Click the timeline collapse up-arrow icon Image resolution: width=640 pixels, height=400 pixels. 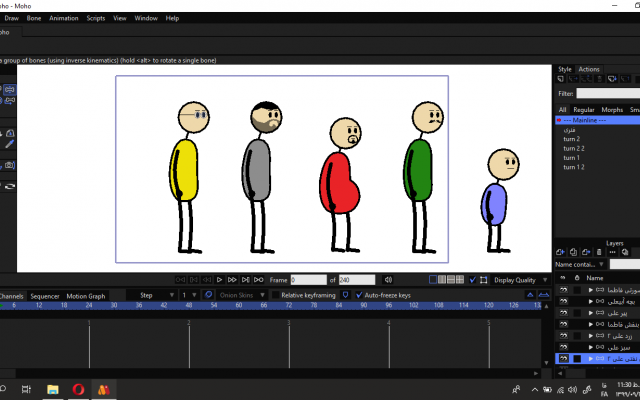click(530, 295)
